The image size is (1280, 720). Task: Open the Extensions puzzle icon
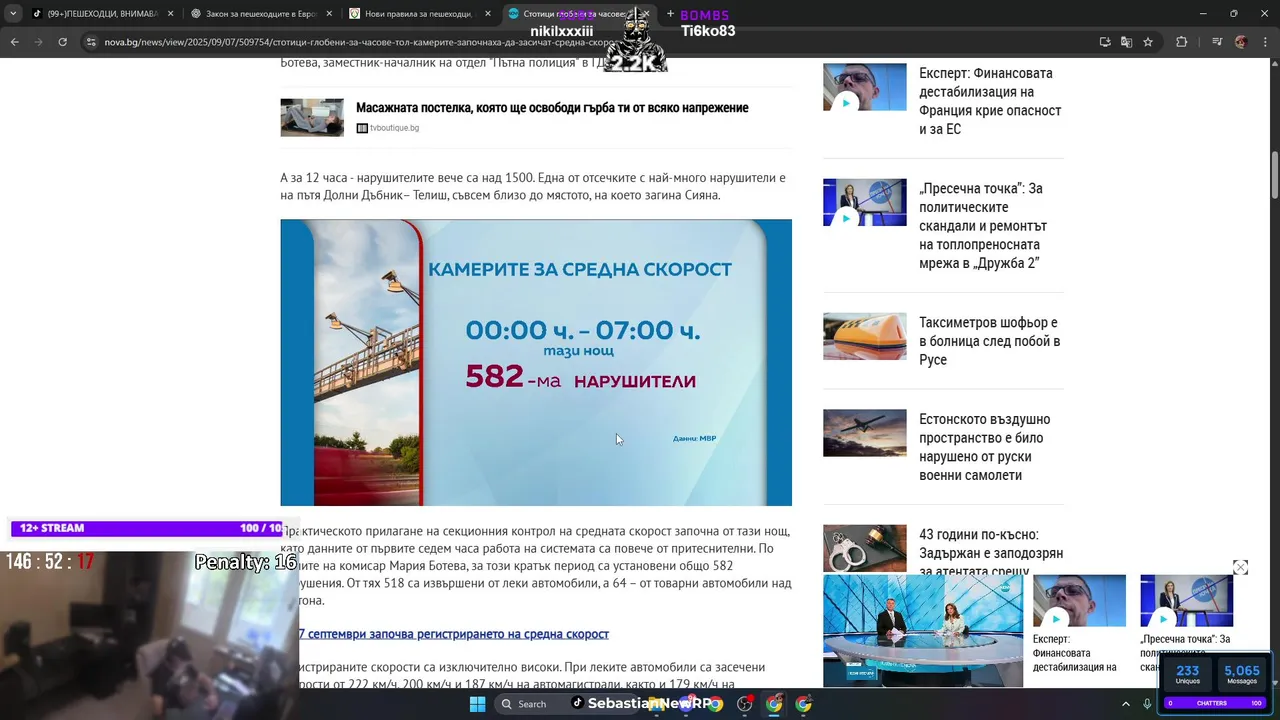tap(1181, 42)
